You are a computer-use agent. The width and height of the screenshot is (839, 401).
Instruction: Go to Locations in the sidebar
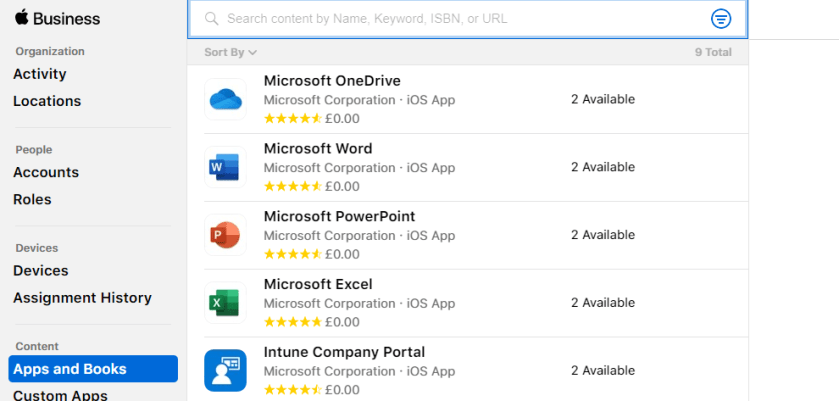[x=47, y=101]
